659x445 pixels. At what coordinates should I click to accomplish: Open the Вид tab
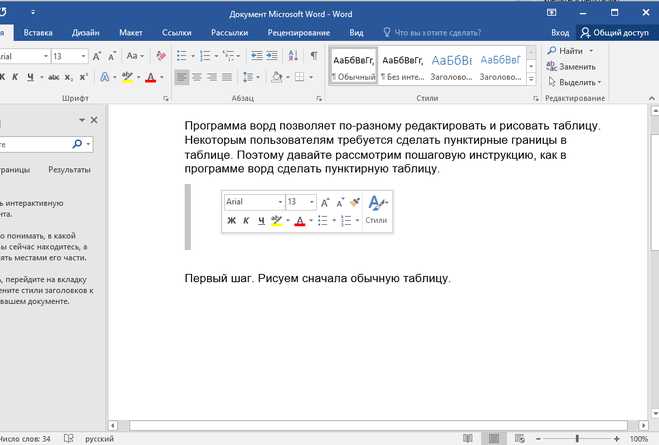tap(356, 33)
